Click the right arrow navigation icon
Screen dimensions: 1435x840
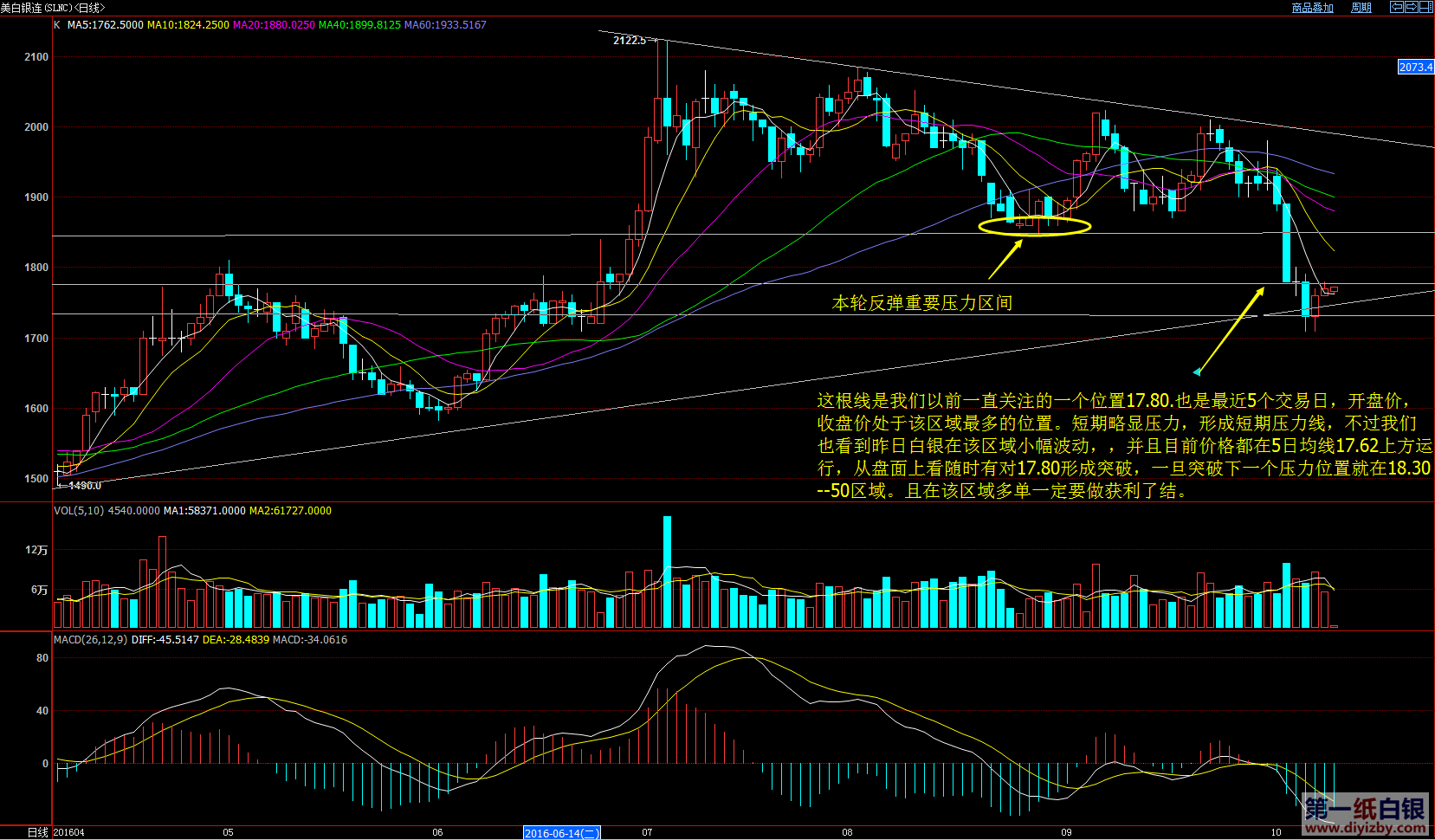pyautogui.click(x=1411, y=7)
